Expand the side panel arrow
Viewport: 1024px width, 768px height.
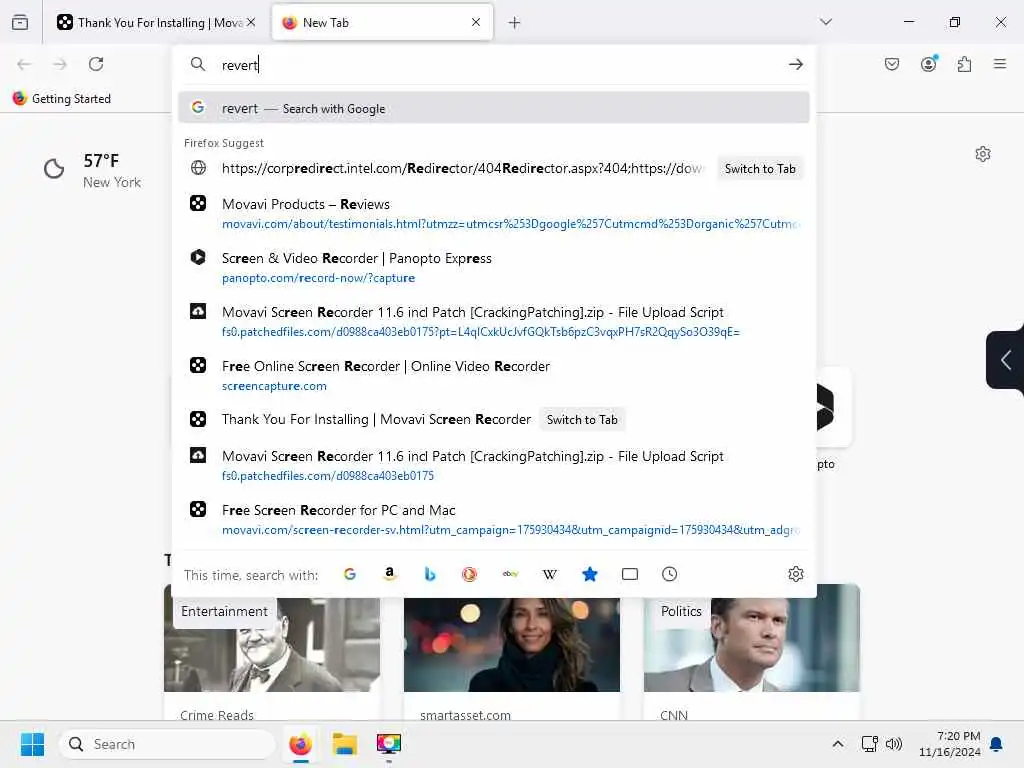1006,360
